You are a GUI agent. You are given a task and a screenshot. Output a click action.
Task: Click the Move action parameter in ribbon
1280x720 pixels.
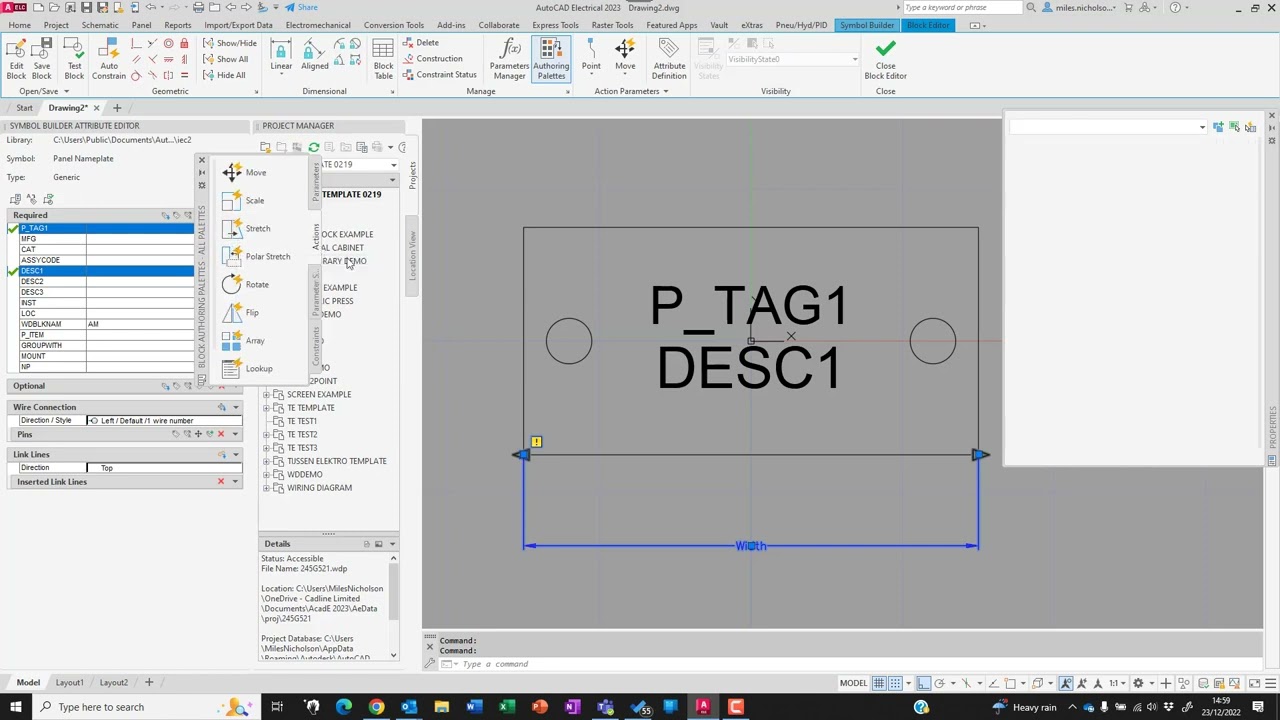(x=625, y=56)
